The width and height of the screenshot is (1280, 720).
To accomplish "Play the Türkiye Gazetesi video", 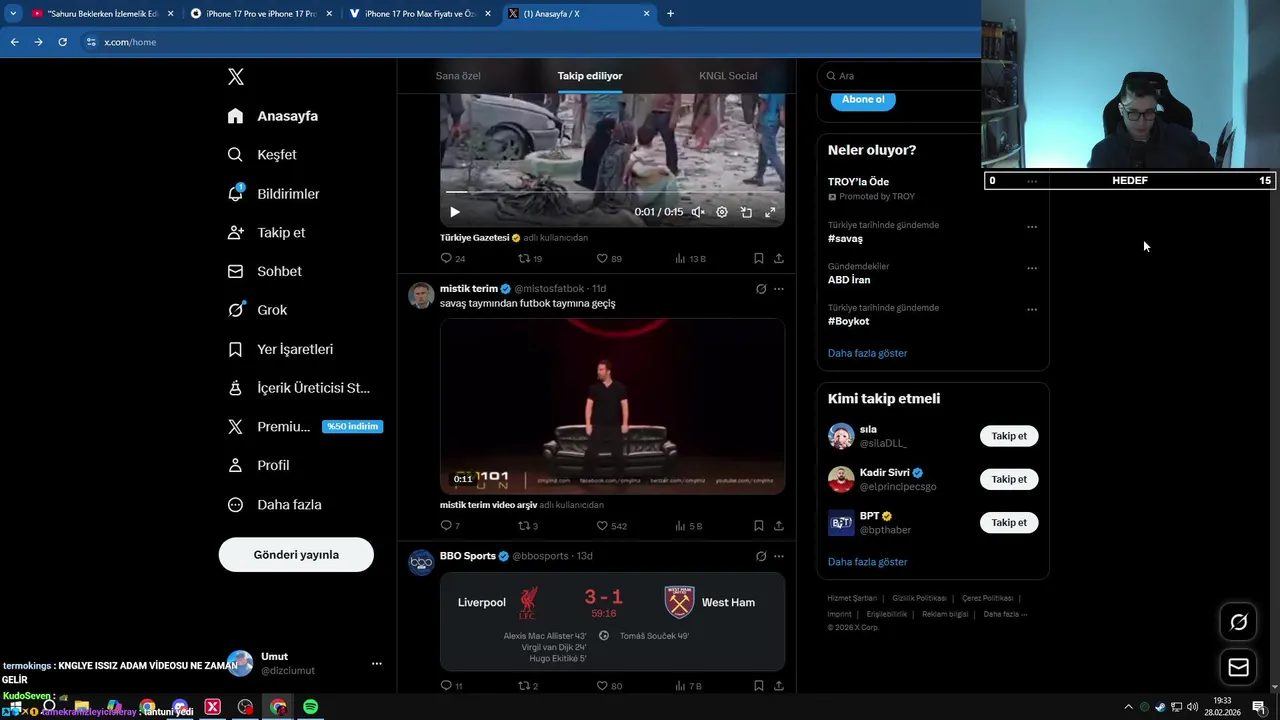I will (455, 212).
